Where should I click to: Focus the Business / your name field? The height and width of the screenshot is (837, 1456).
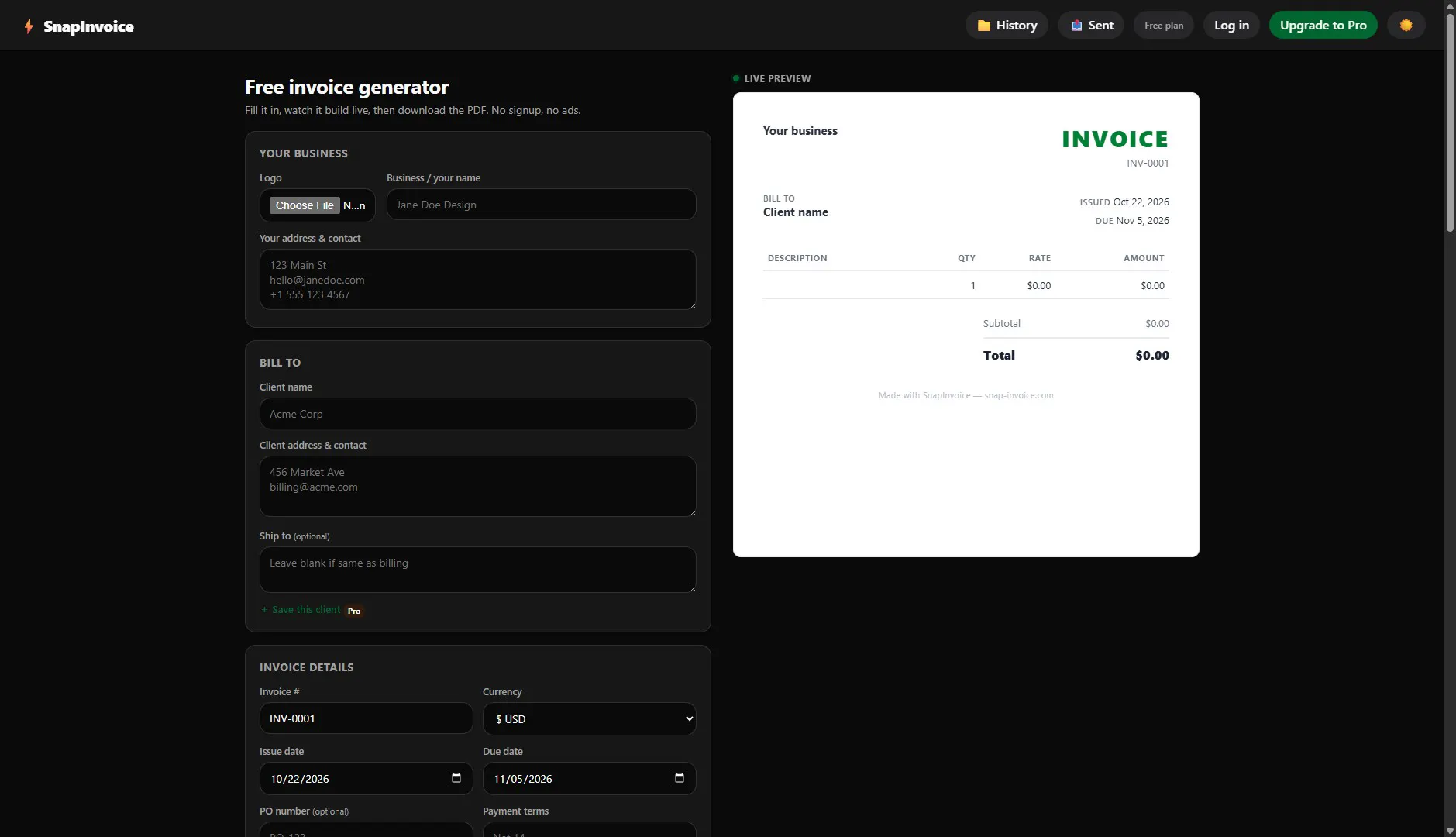coord(541,205)
